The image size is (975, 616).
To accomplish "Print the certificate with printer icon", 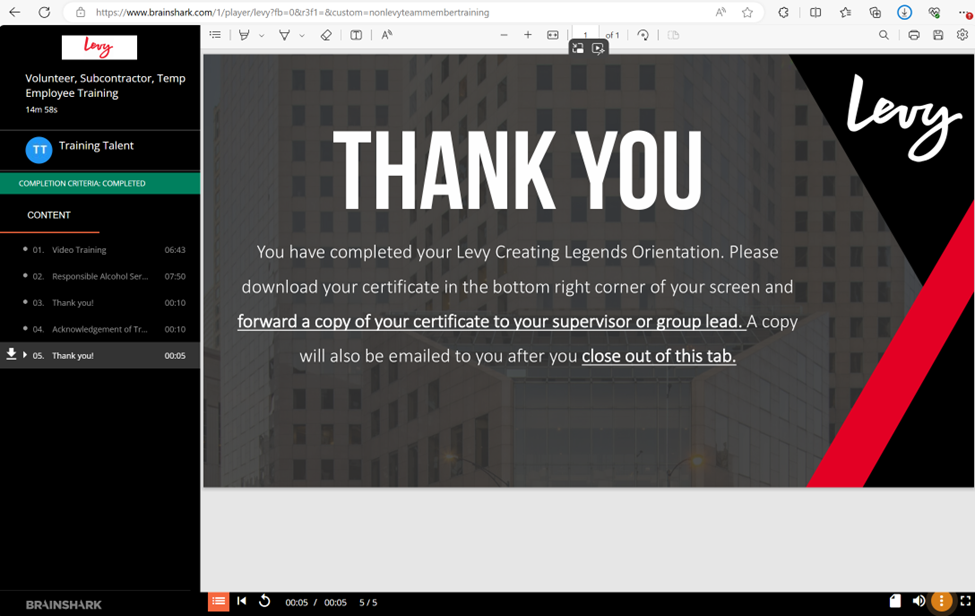I will point(914,35).
